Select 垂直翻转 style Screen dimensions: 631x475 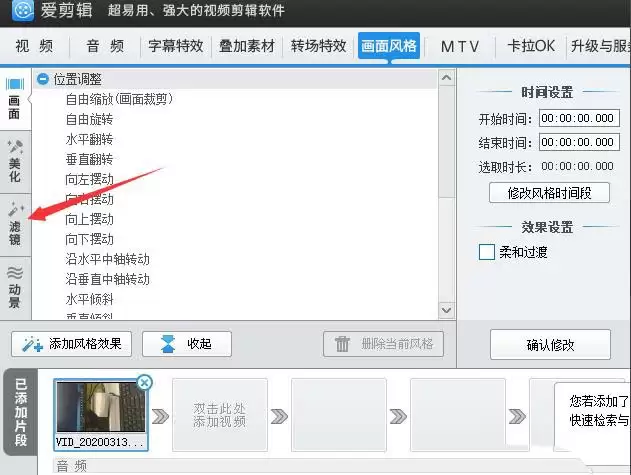coord(89,159)
